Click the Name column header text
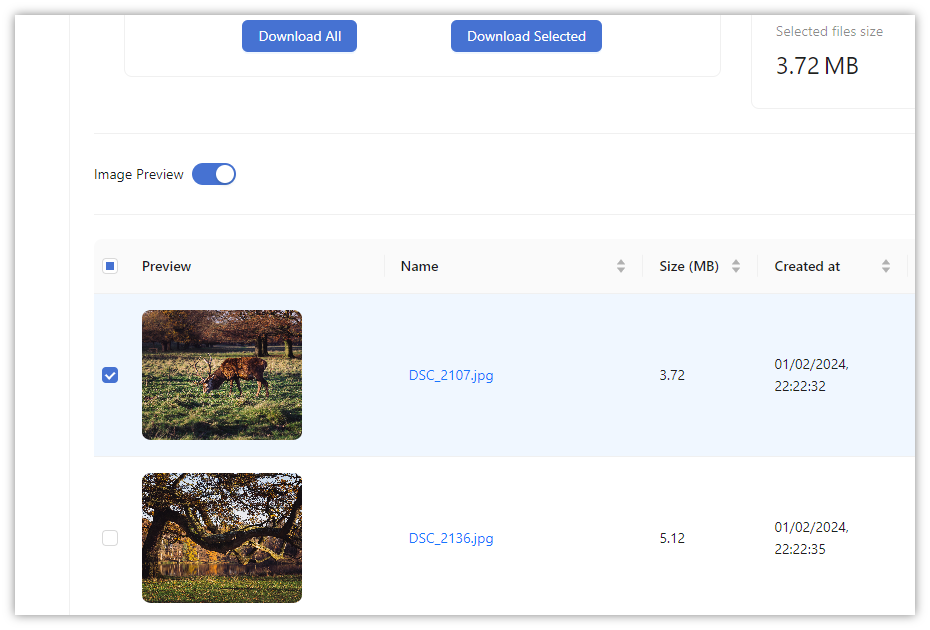The image size is (930, 630). tap(419, 266)
